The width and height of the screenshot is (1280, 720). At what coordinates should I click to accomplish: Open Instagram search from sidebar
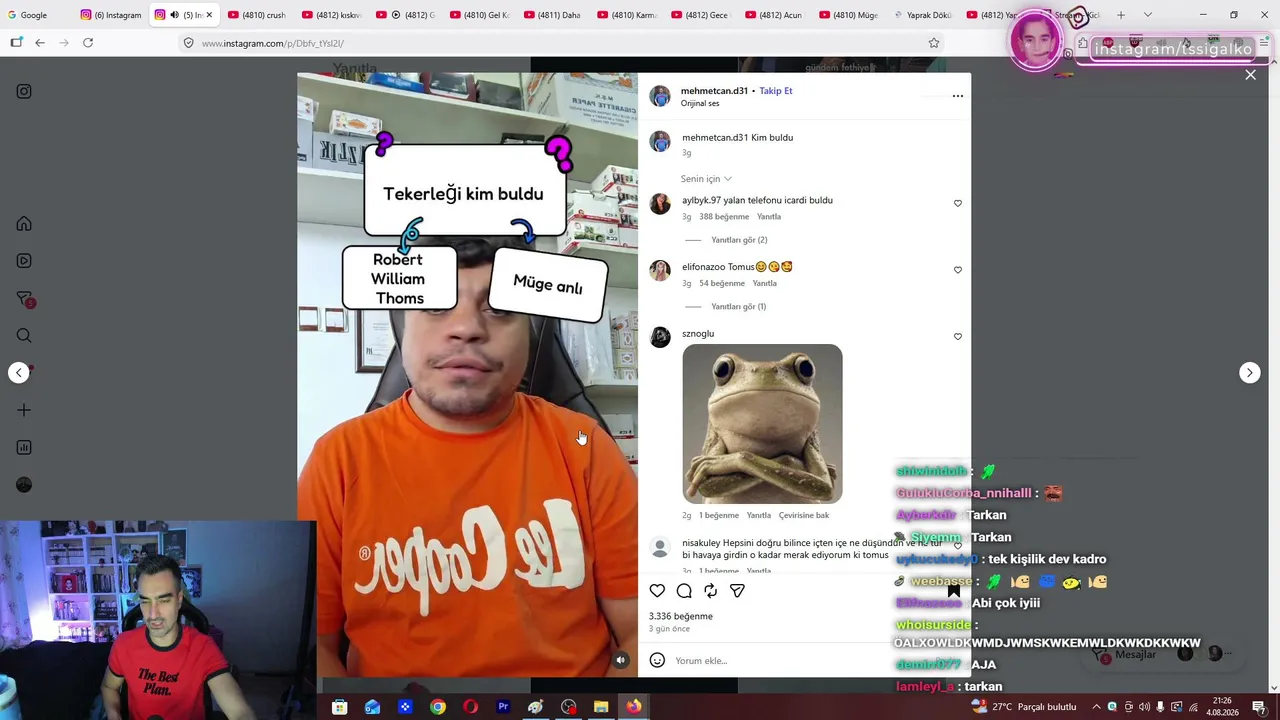coord(24,336)
